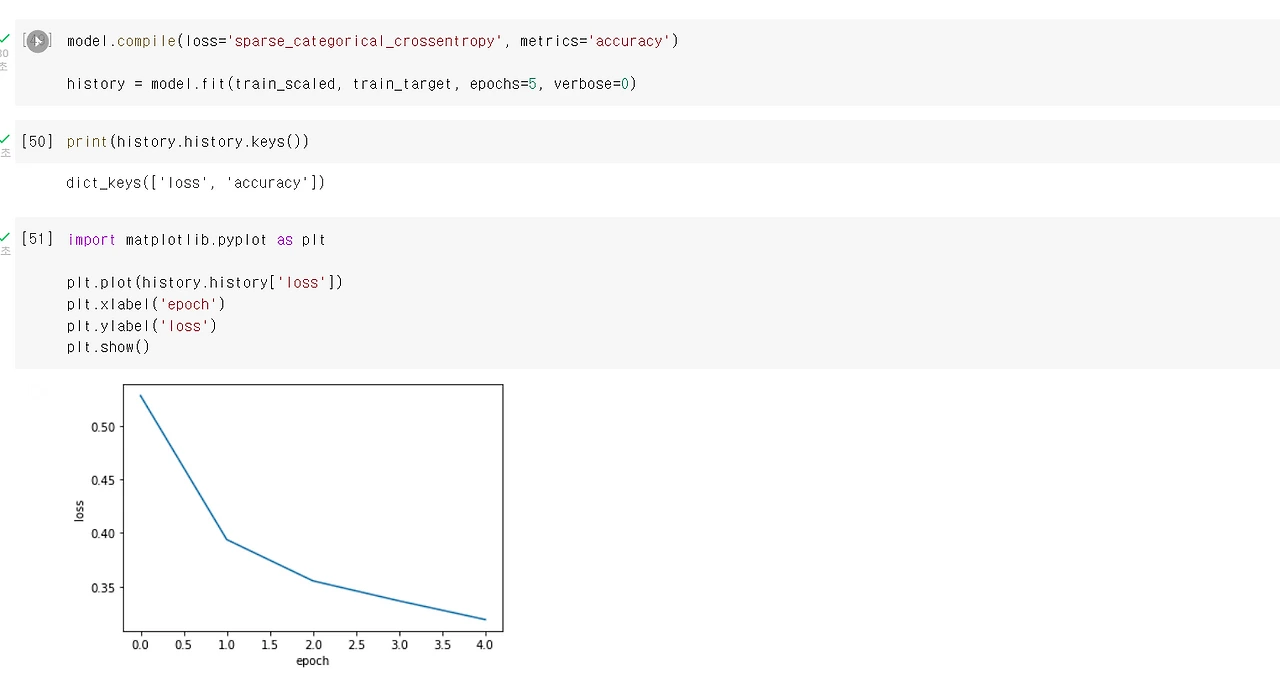Click into print(history.history.keys()) code line
1280x695 pixels.
pyautogui.click(x=188, y=142)
